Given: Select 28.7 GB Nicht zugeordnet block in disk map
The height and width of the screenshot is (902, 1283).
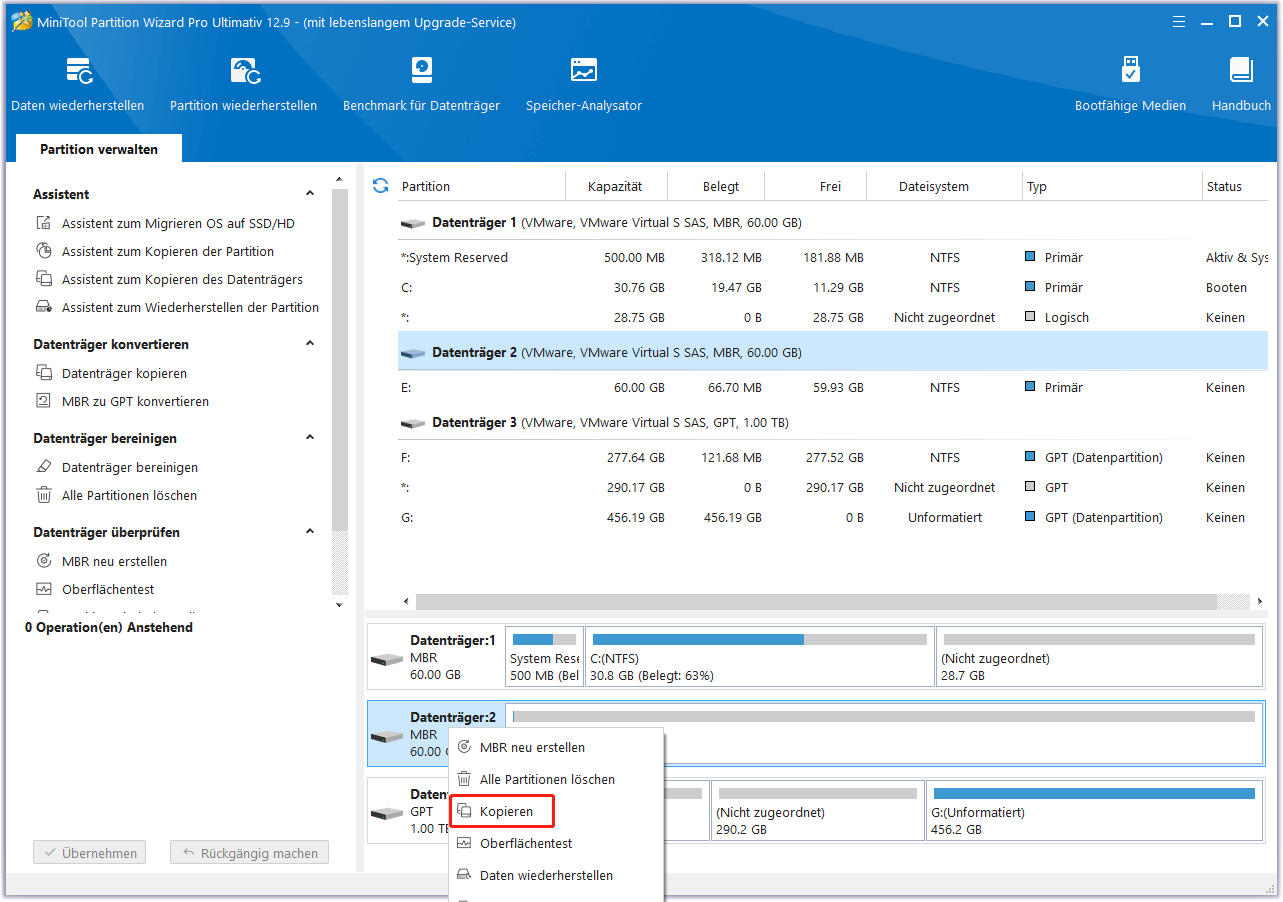Looking at the screenshot, I should tap(1099, 657).
